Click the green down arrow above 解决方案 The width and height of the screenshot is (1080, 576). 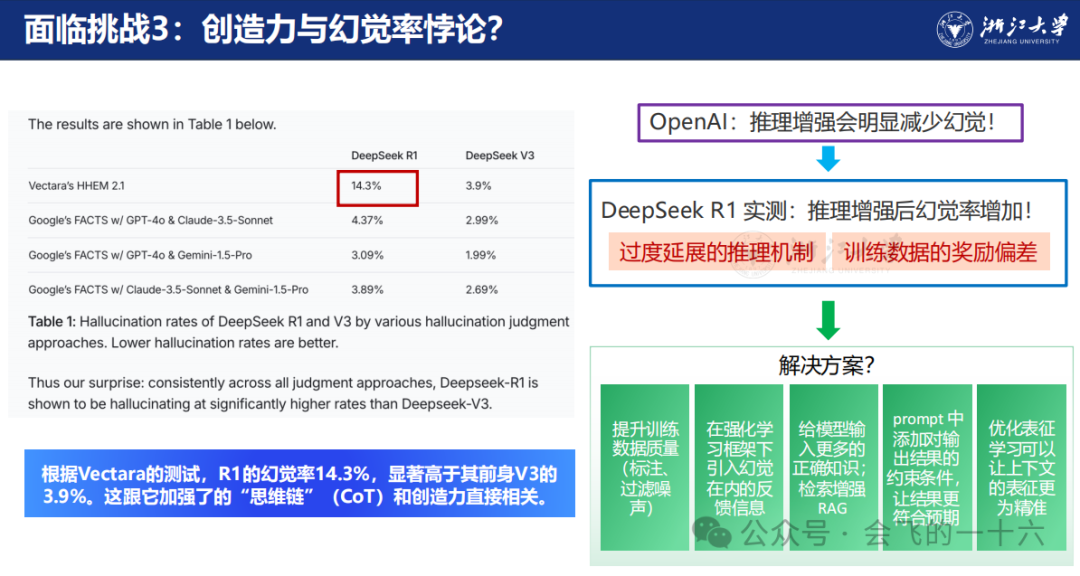point(828,320)
